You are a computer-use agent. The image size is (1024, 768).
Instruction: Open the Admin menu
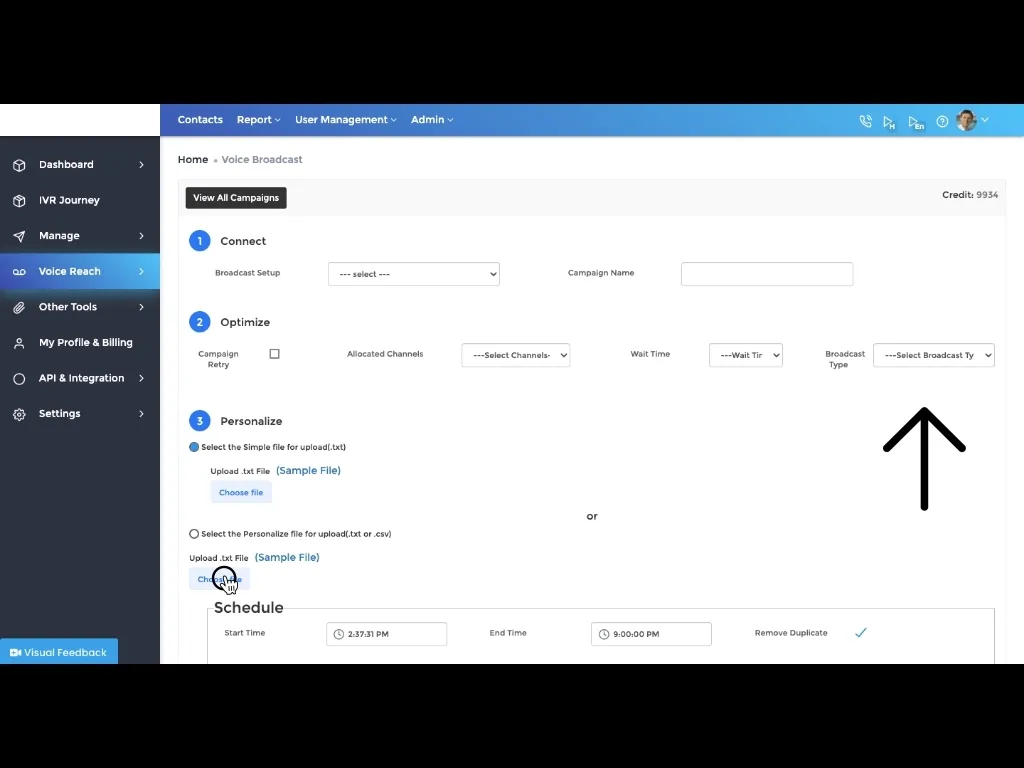(x=432, y=120)
